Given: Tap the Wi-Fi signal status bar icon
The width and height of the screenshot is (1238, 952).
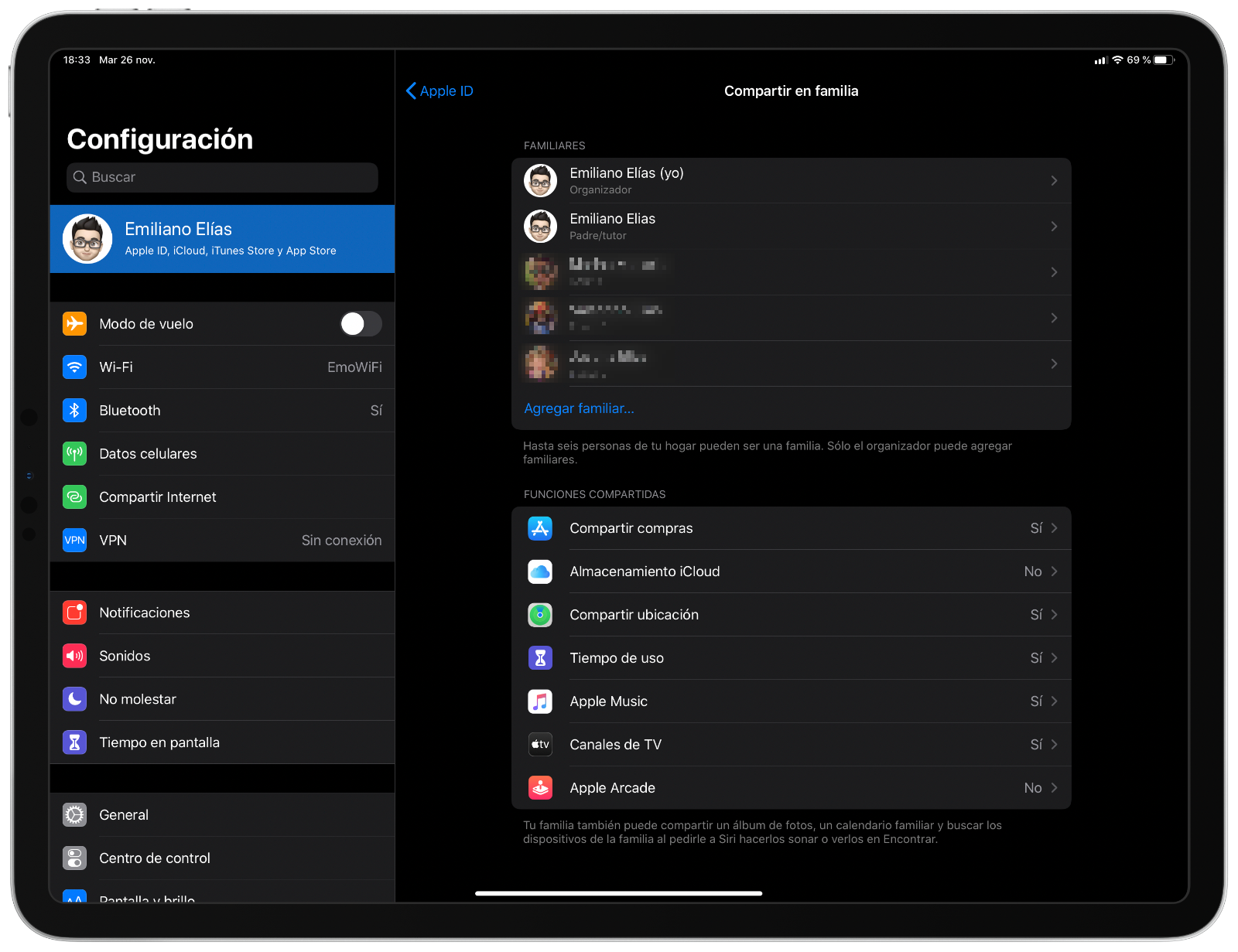Looking at the screenshot, I should [x=1117, y=60].
